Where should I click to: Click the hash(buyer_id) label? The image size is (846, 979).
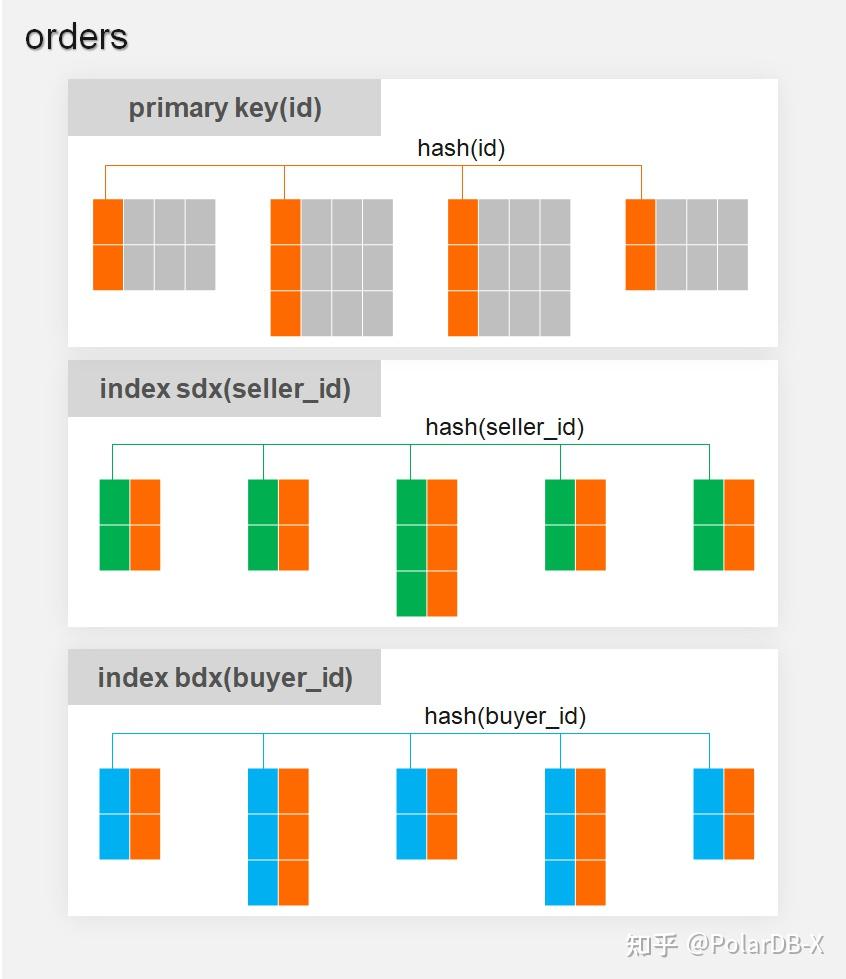click(504, 716)
